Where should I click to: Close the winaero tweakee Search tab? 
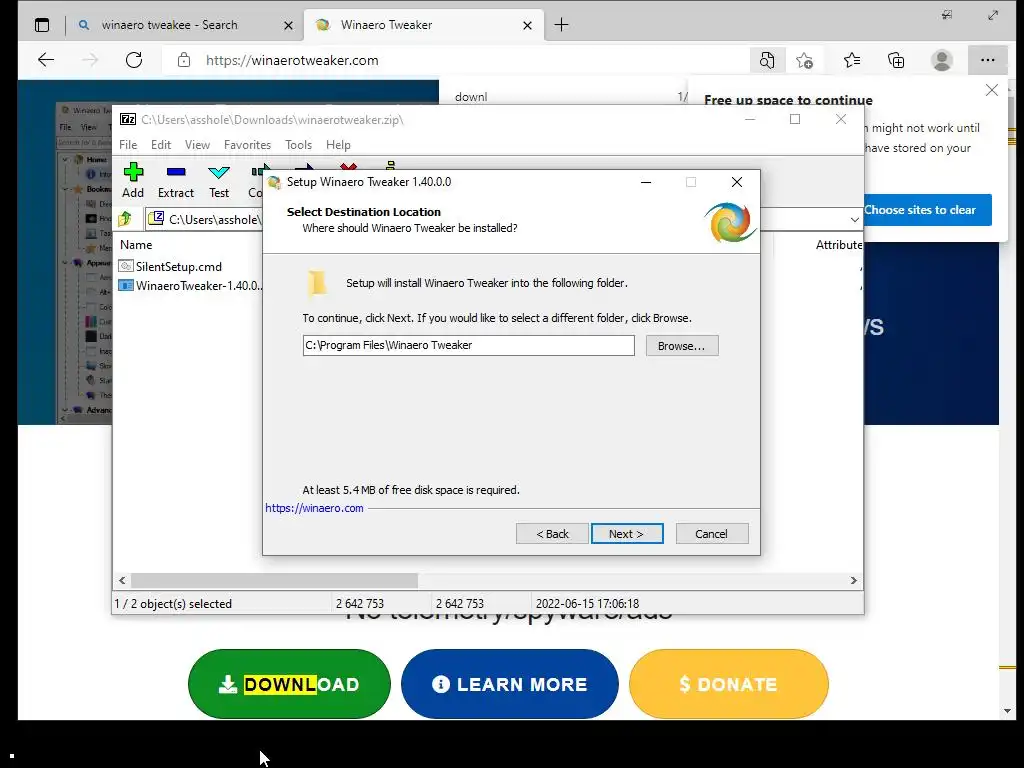point(289,25)
